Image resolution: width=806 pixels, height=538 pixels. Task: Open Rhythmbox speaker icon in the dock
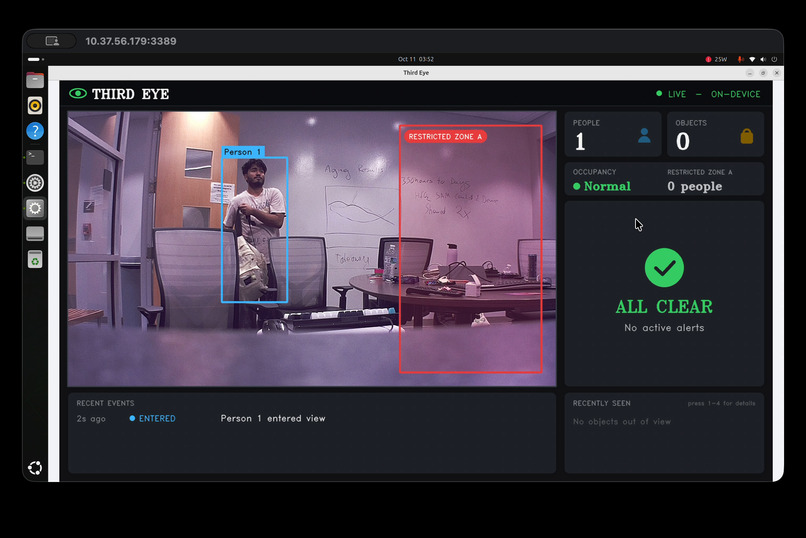point(35,105)
